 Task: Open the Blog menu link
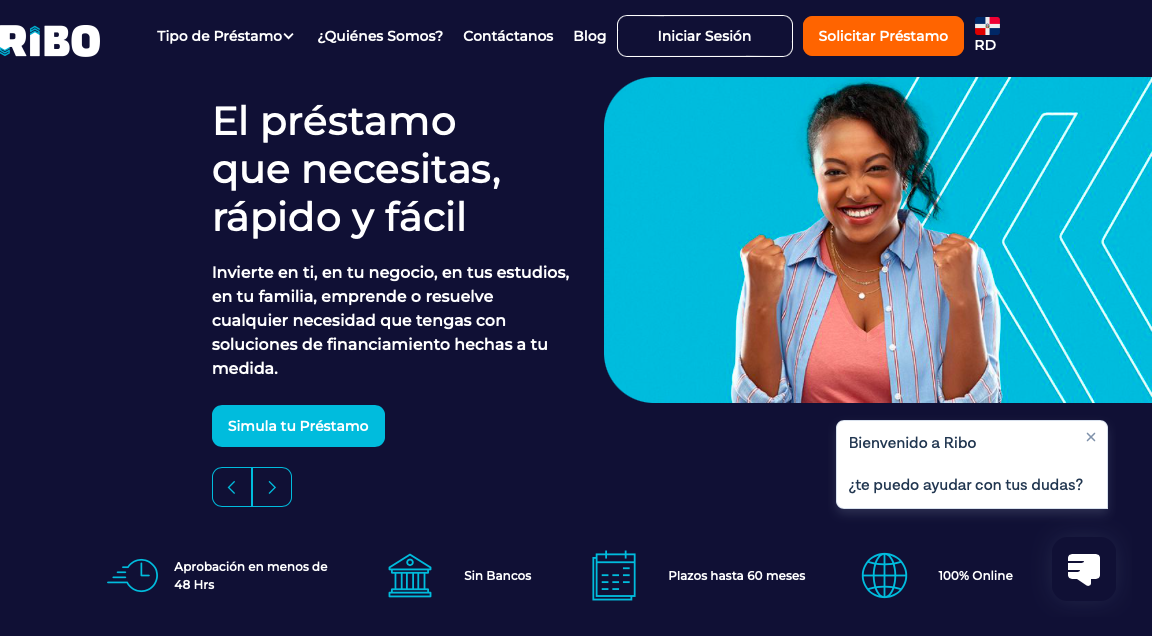[x=589, y=36]
